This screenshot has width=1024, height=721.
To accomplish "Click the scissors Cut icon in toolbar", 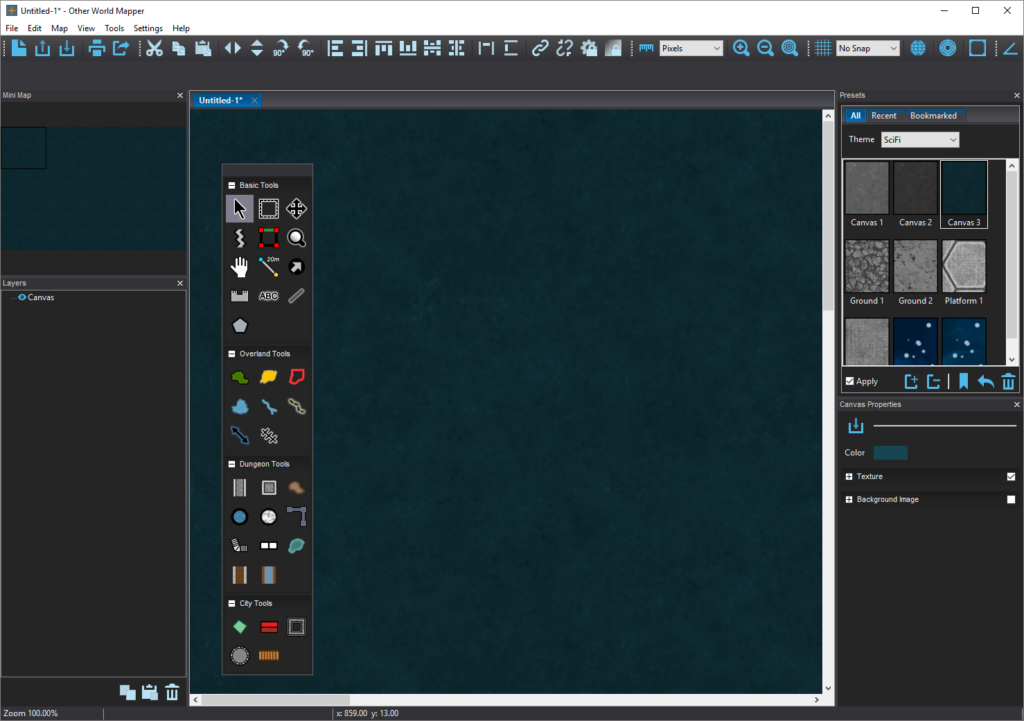I will (154, 48).
